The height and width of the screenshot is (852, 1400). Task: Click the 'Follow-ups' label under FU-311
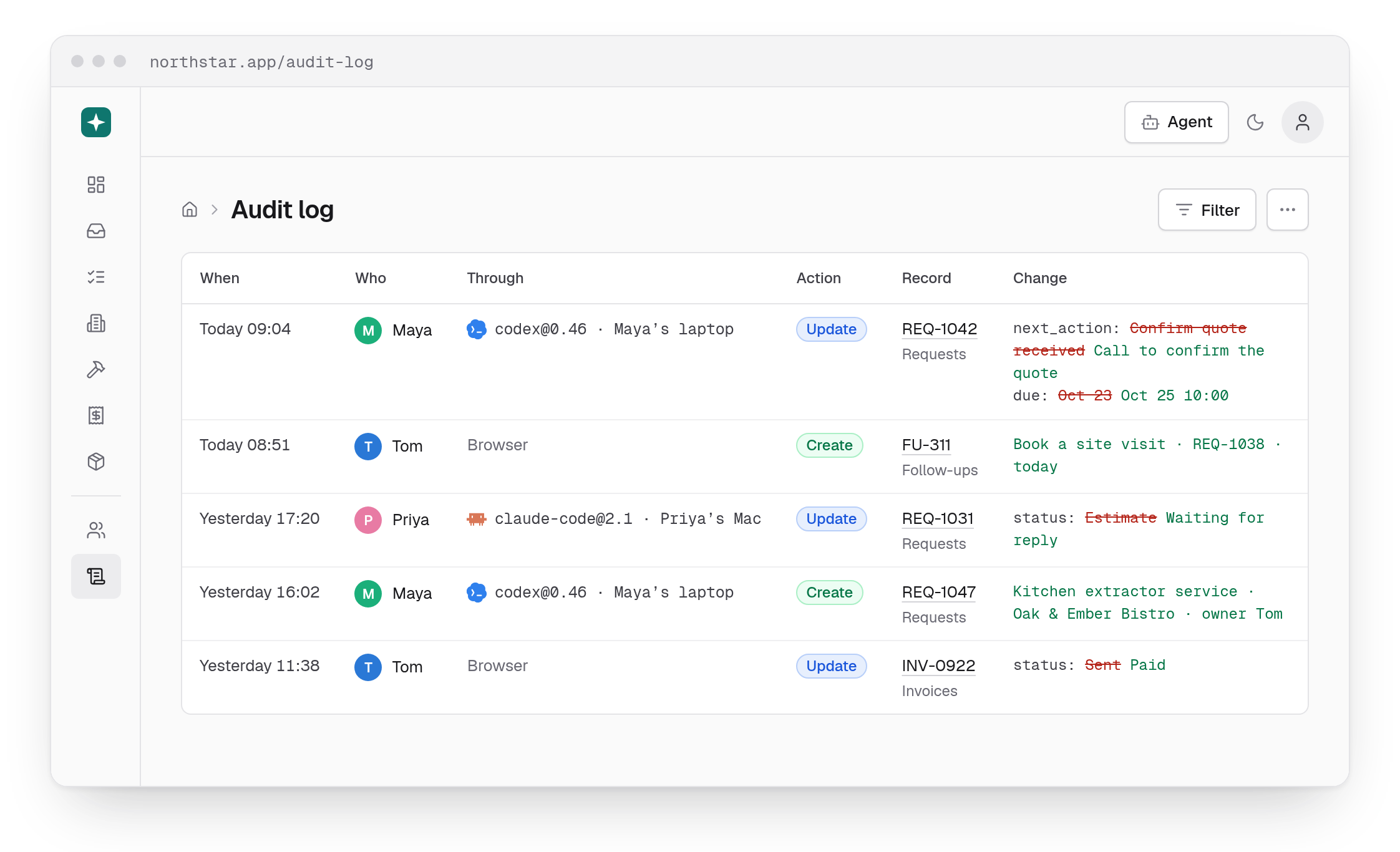pyautogui.click(x=940, y=470)
